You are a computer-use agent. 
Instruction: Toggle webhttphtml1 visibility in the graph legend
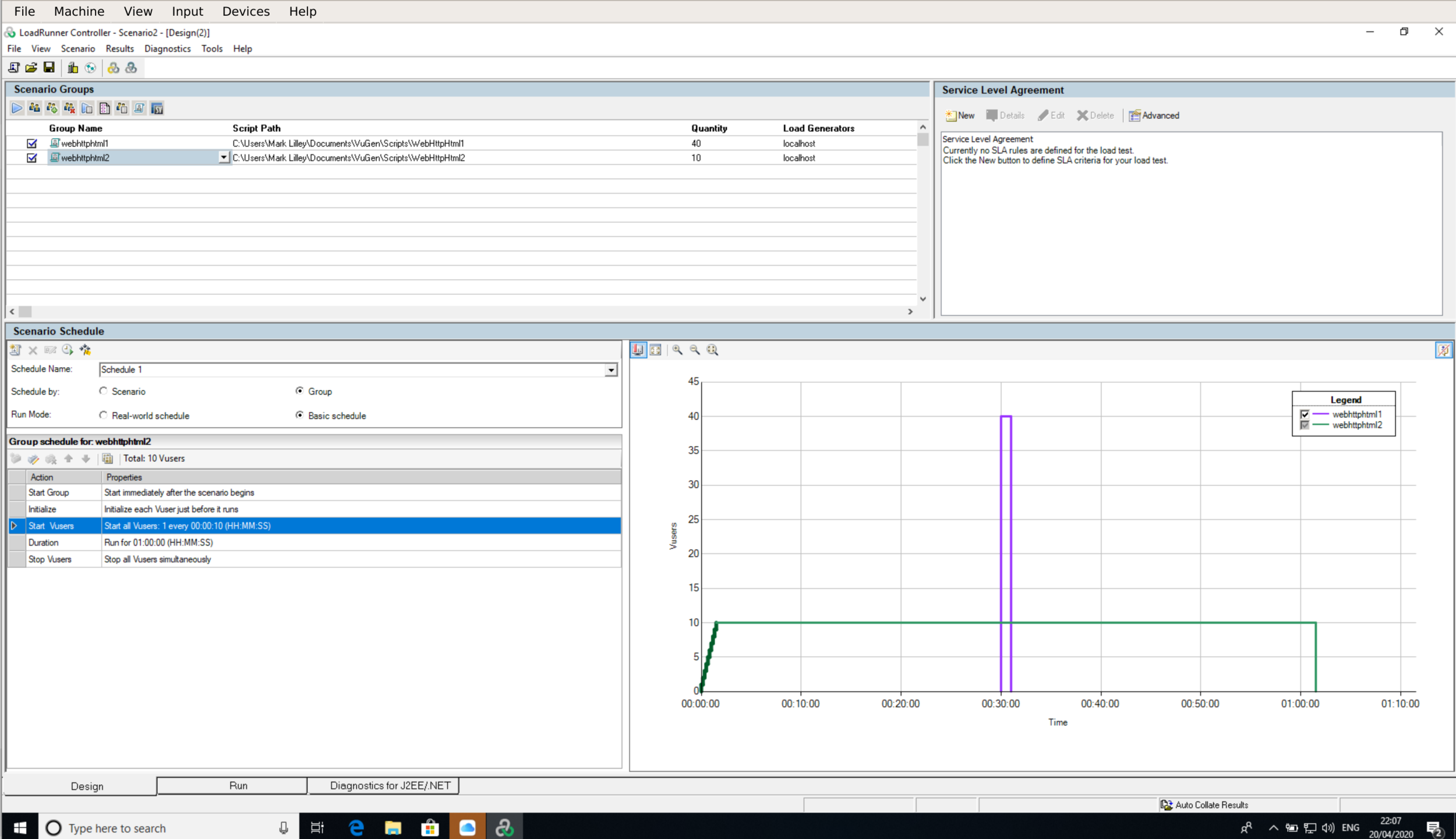tap(1305, 414)
